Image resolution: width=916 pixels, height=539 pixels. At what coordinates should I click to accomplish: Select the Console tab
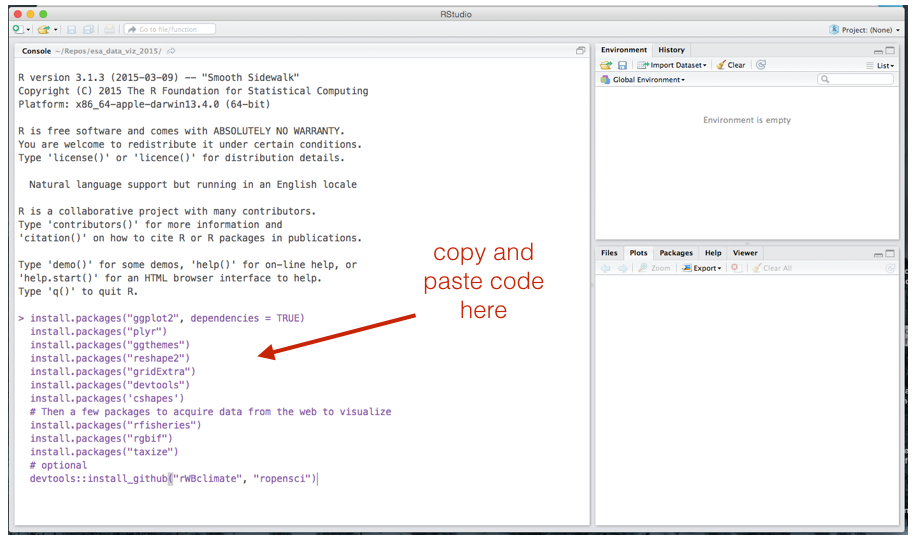36,51
